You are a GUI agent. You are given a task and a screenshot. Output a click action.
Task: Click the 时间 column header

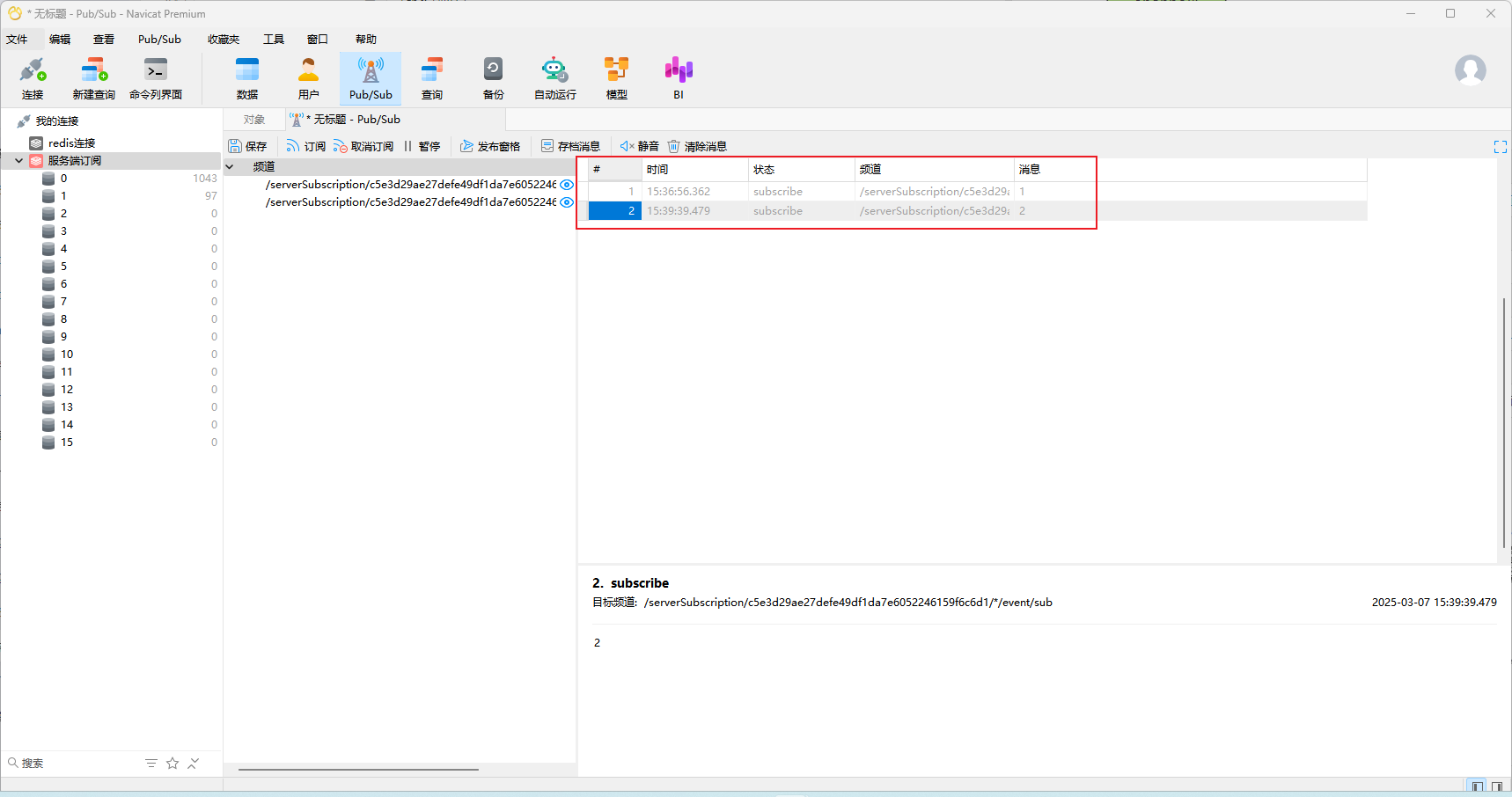pyautogui.click(x=695, y=170)
